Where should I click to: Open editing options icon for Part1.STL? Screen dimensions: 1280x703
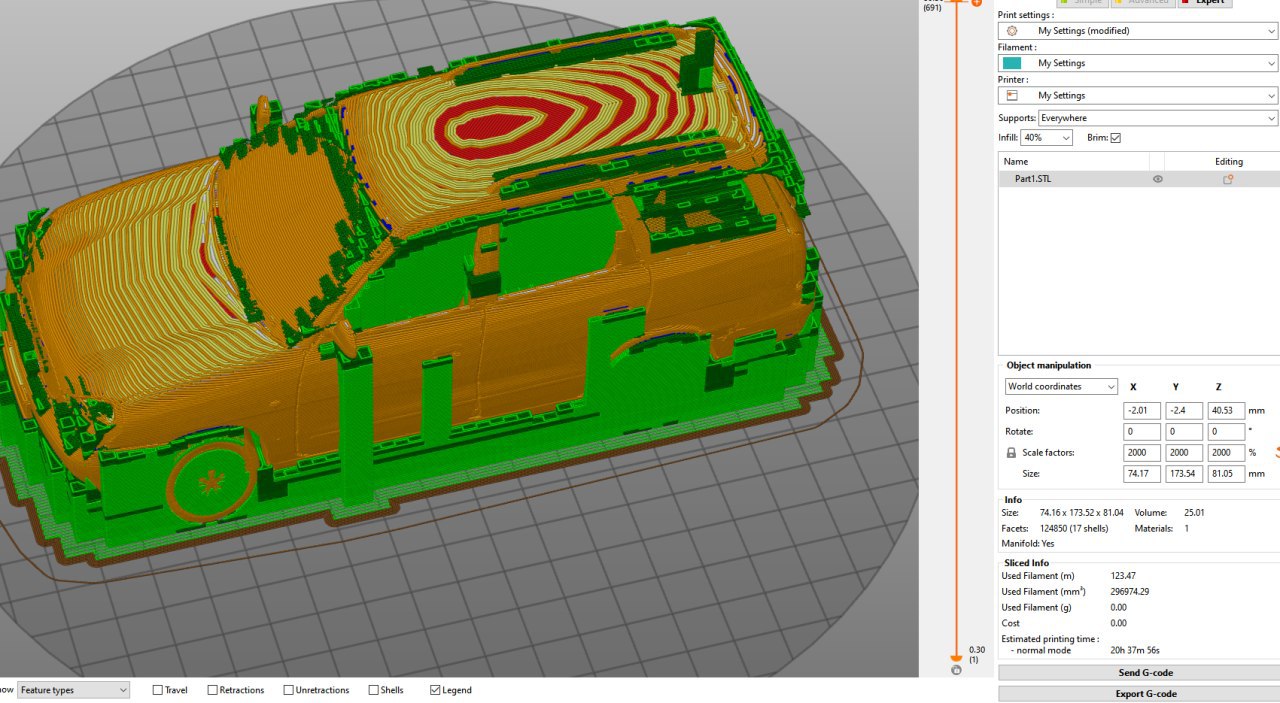1228,179
